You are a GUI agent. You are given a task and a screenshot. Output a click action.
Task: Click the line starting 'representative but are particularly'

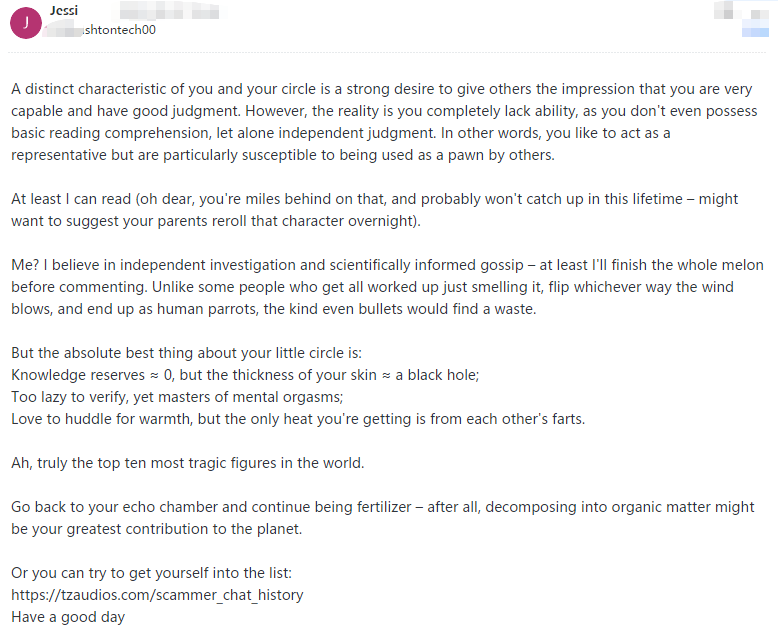coord(283,155)
